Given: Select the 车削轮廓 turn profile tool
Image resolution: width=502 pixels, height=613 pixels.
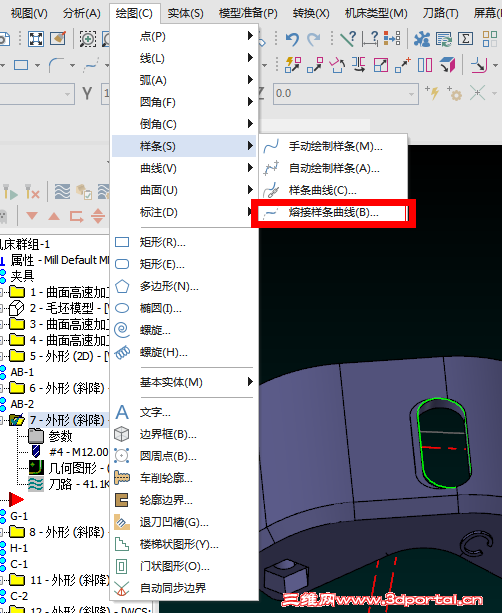Looking at the screenshot, I should click(184, 478).
